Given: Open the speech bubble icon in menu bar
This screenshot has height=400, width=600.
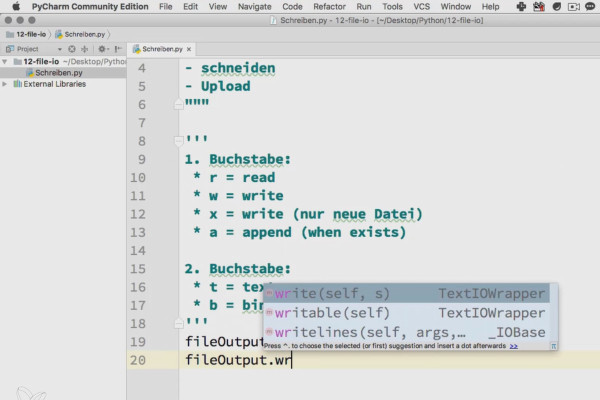Looking at the screenshot, I should (590, 7).
